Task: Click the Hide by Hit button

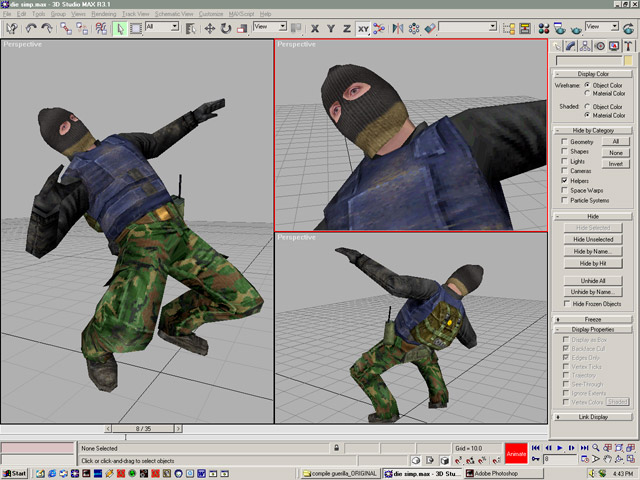Action: (x=593, y=263)
